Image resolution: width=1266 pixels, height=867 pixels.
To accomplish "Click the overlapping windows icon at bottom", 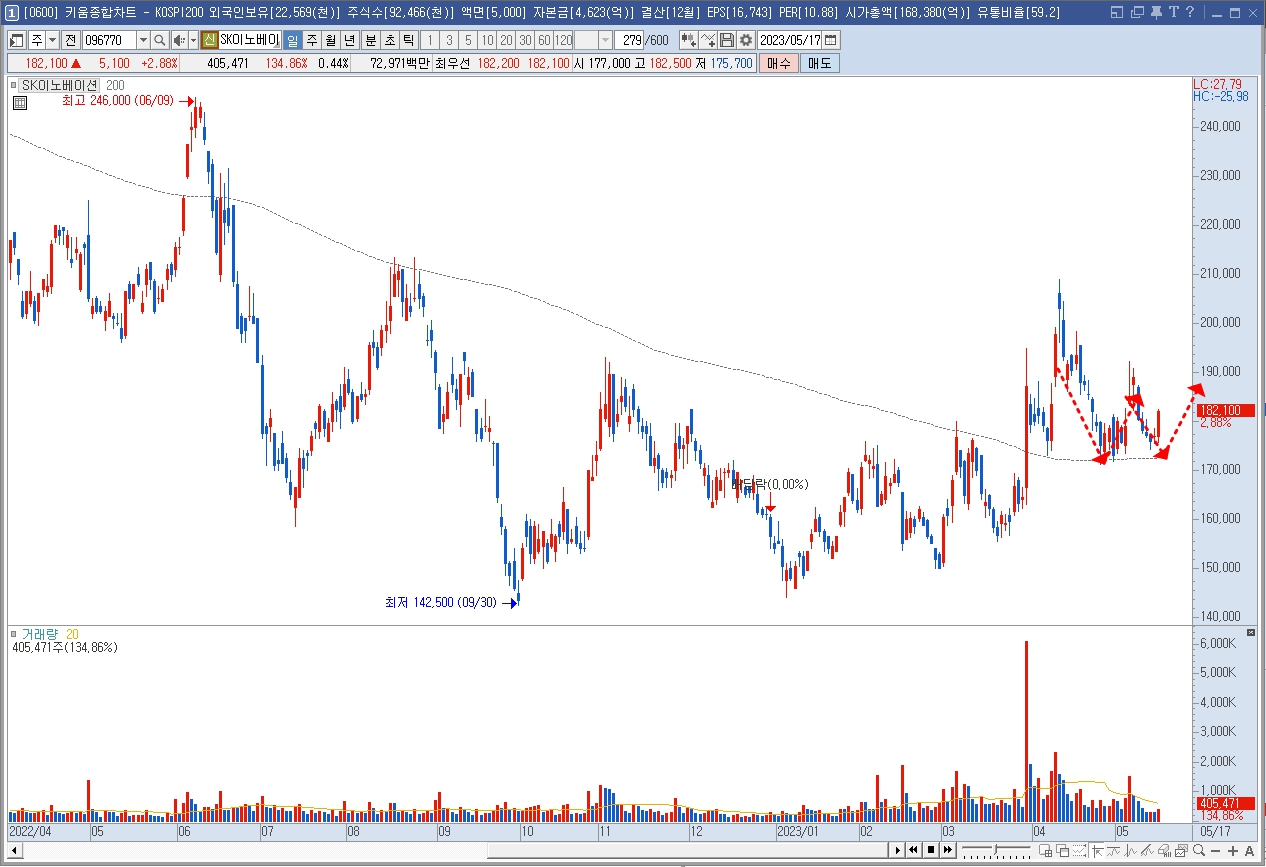I will click(1062, 850).
